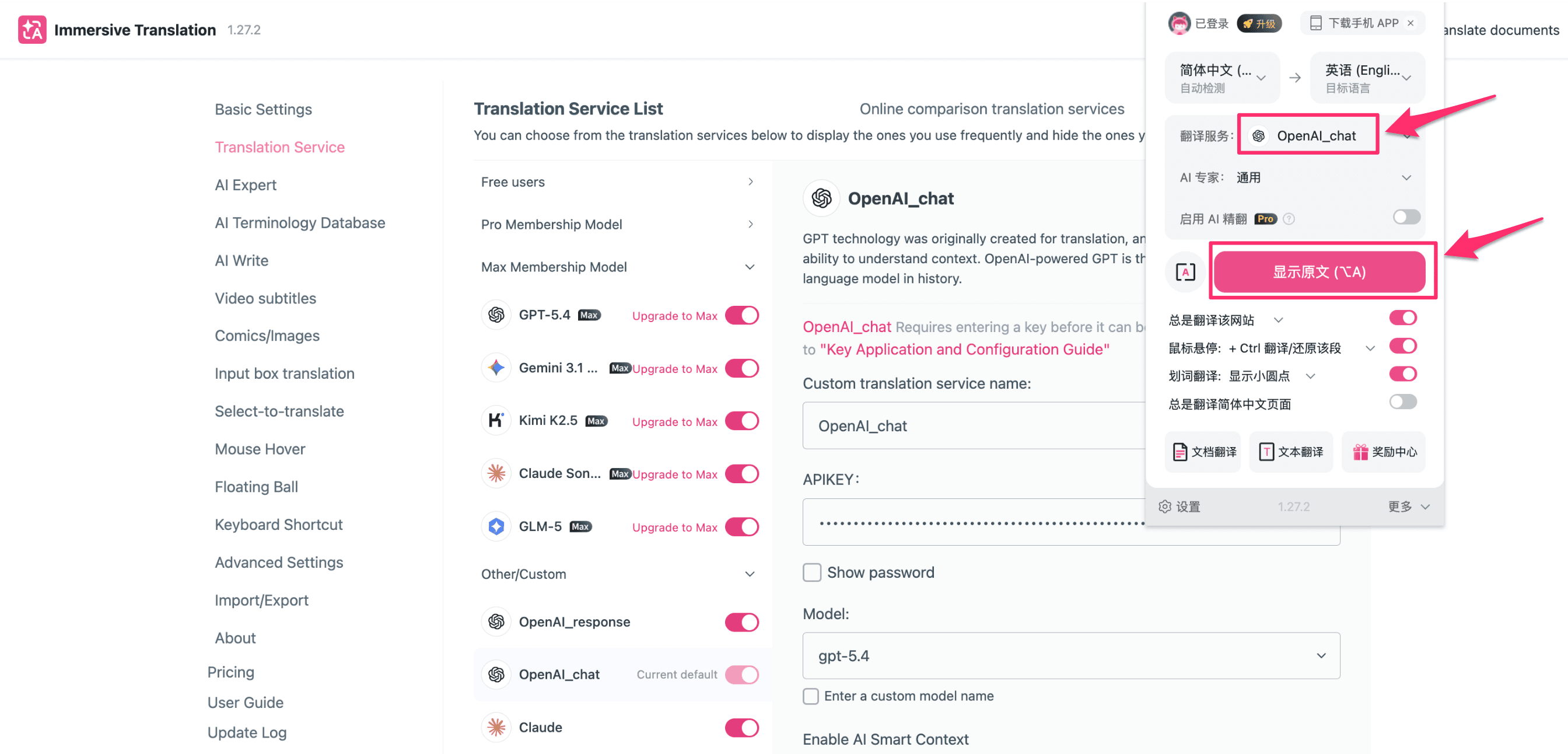Click the pink show original text button
Image resolution: width=1568 pixels, height=754 pixels.
[x=1319, y=271]
